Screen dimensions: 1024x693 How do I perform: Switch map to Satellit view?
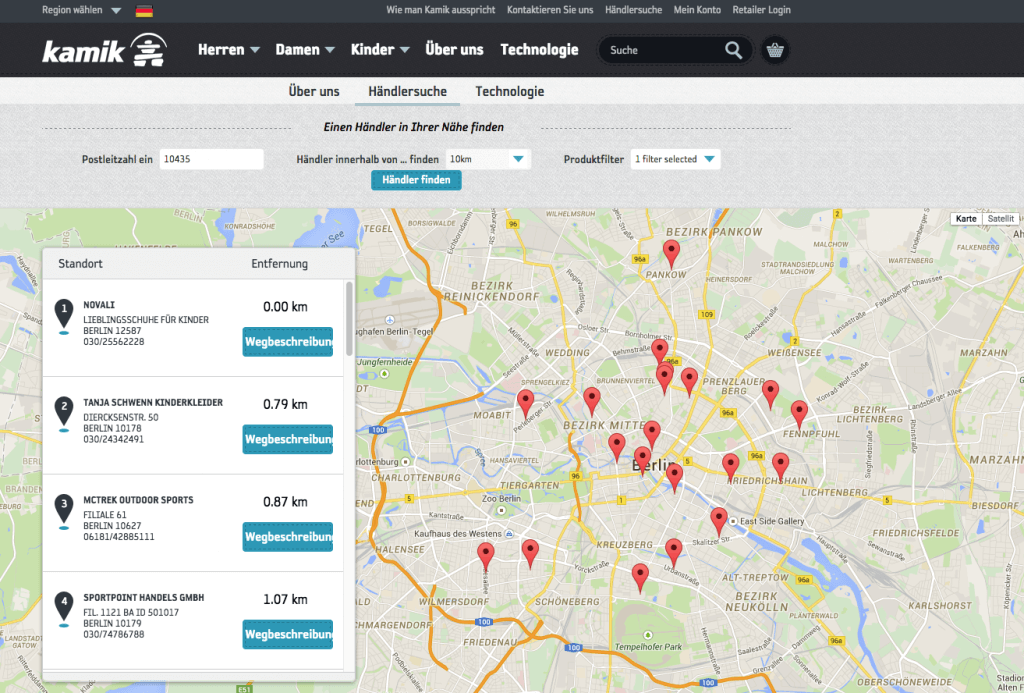1000,219
